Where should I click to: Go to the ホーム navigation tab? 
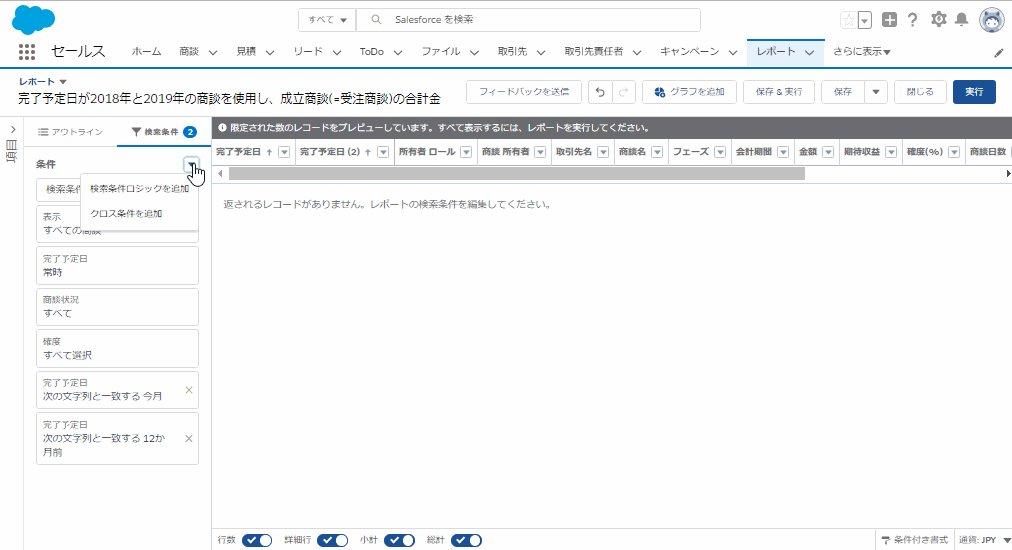coord(147,52)
